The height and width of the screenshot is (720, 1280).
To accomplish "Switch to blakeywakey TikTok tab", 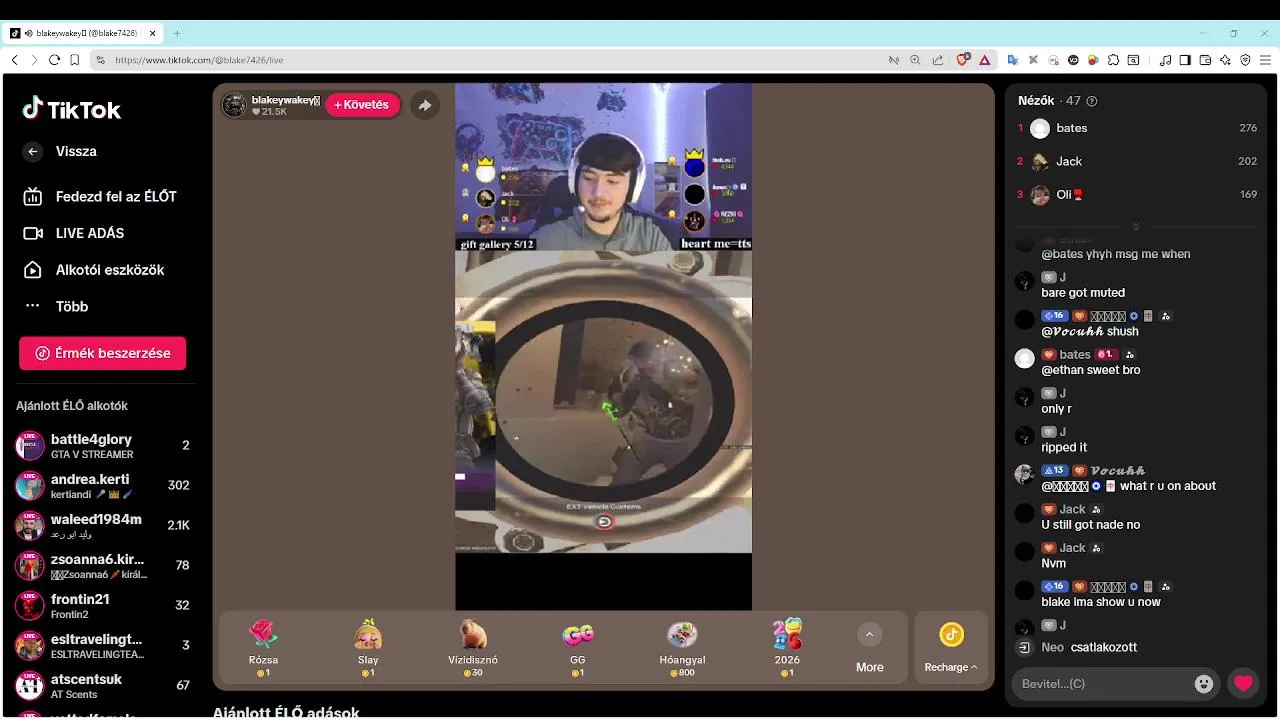I will (x=83, y=33).
